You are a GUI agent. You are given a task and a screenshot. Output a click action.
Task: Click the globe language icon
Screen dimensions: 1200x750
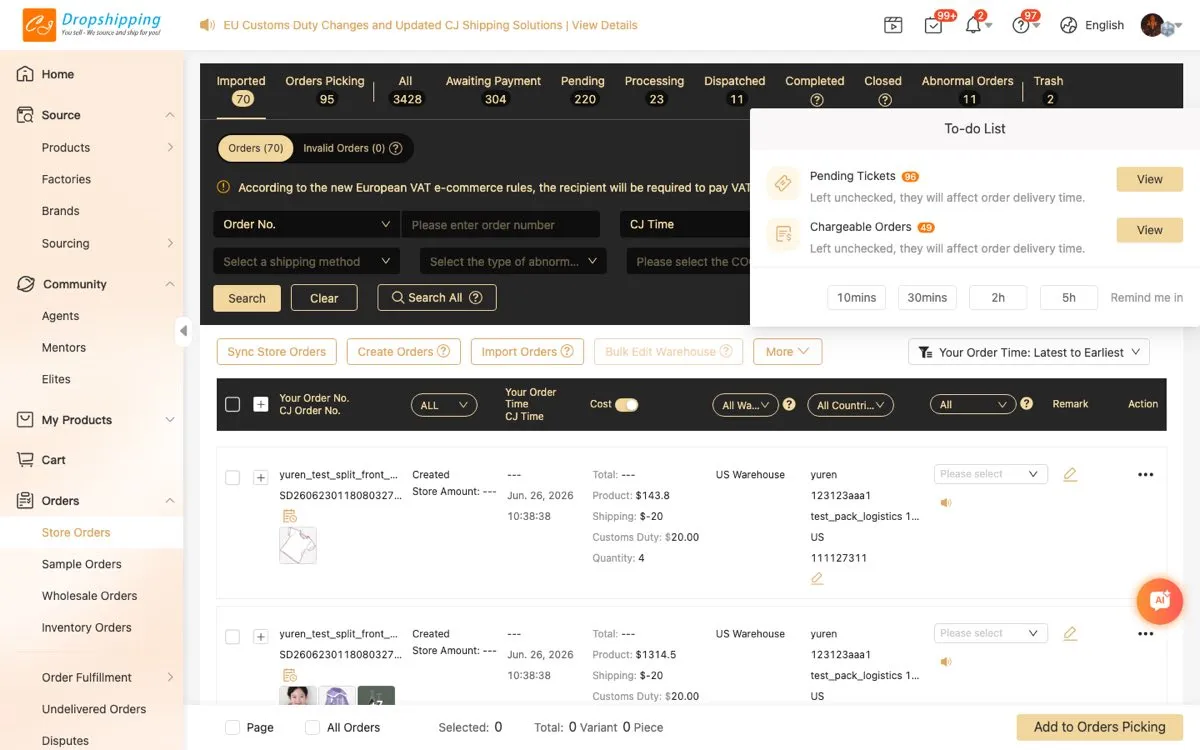[1069, 25]
